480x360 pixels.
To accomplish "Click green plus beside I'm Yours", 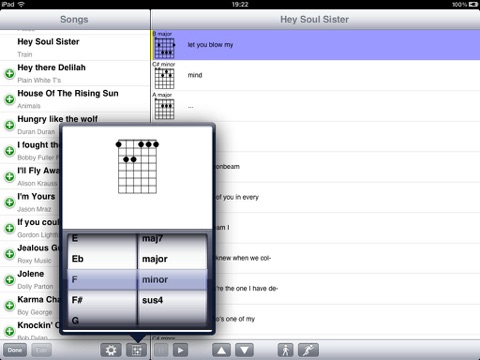I will 10,202.
